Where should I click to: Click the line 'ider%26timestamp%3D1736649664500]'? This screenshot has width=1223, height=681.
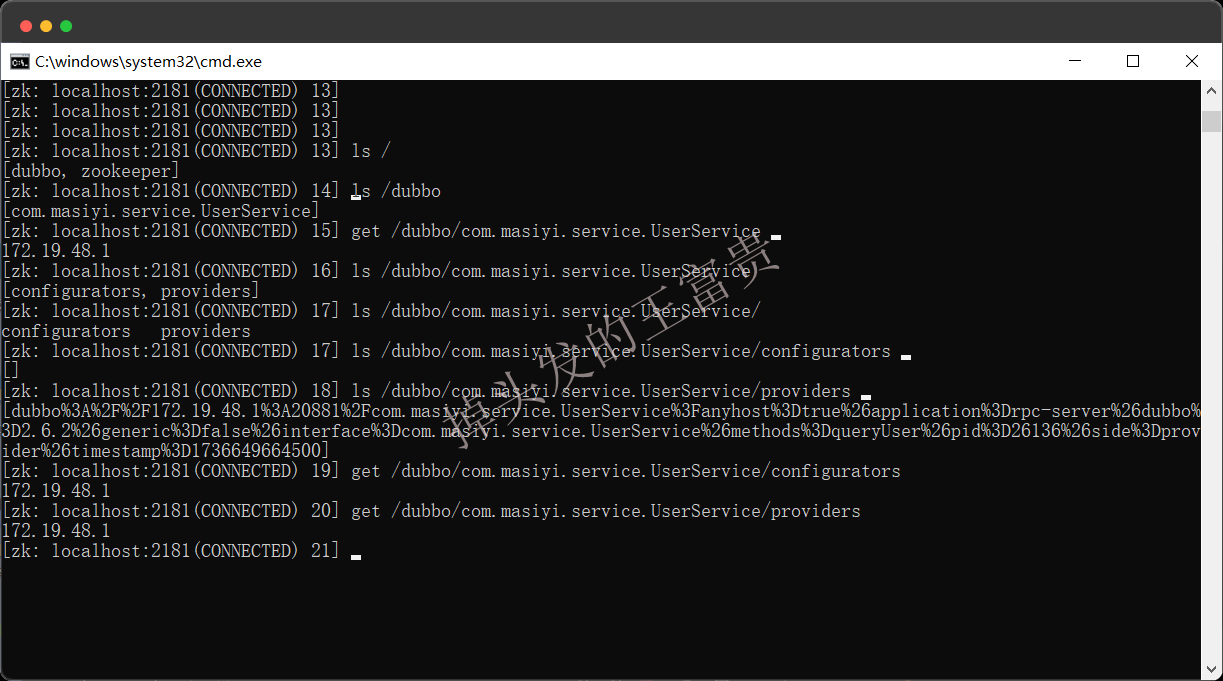click(166, 451)
